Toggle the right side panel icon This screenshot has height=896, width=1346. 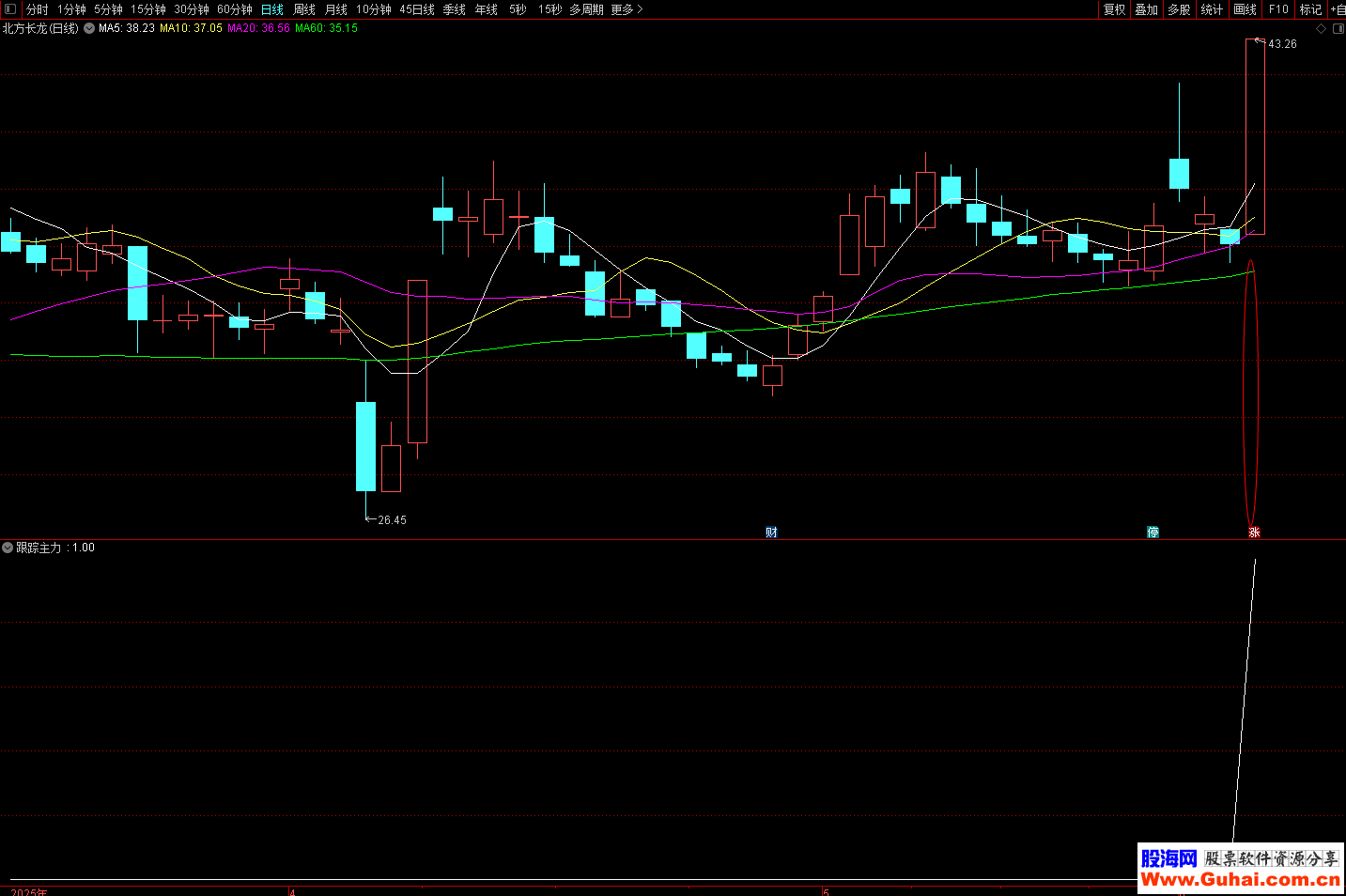[x=1338, y=29]
